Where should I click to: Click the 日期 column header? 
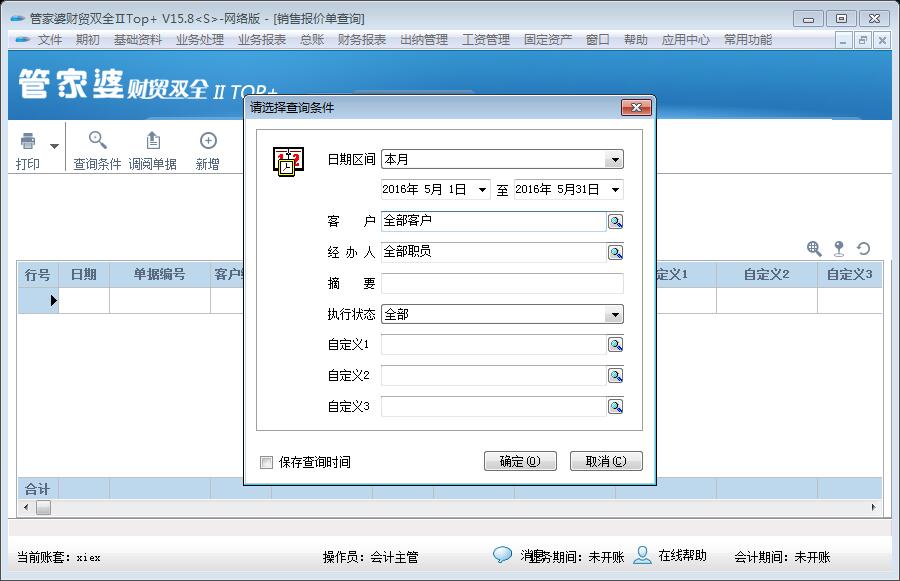pos(84,274)
